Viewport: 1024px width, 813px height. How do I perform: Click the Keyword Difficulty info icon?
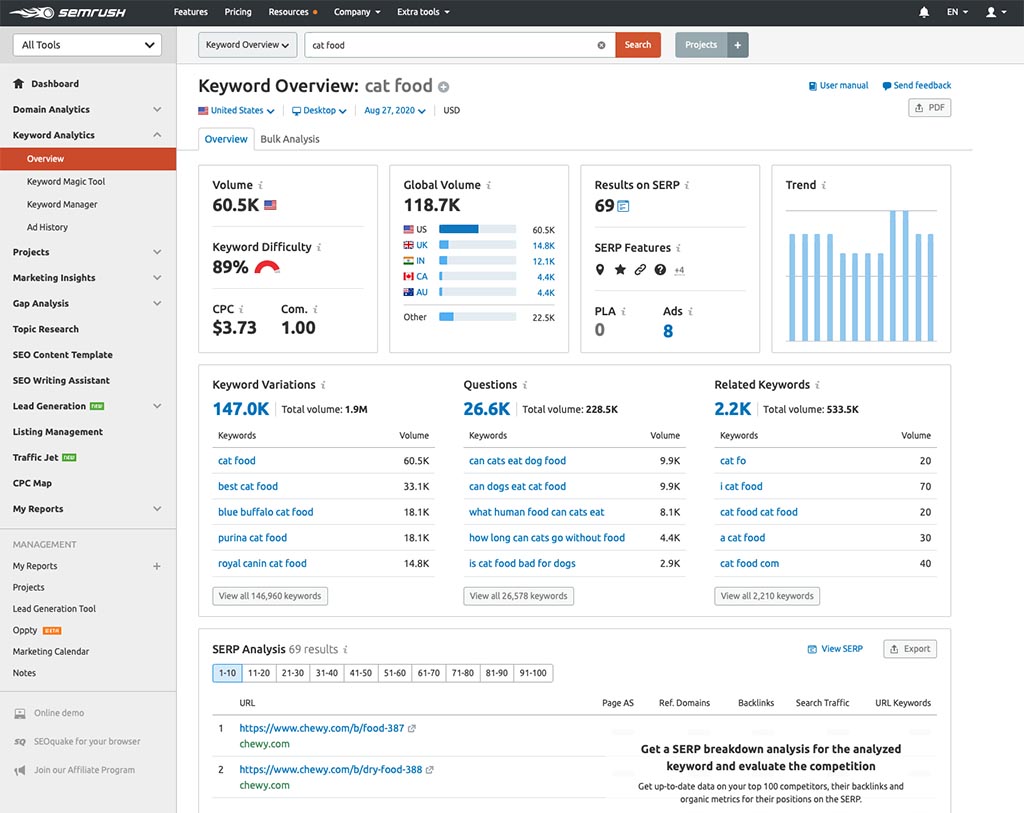pos(319,247)
